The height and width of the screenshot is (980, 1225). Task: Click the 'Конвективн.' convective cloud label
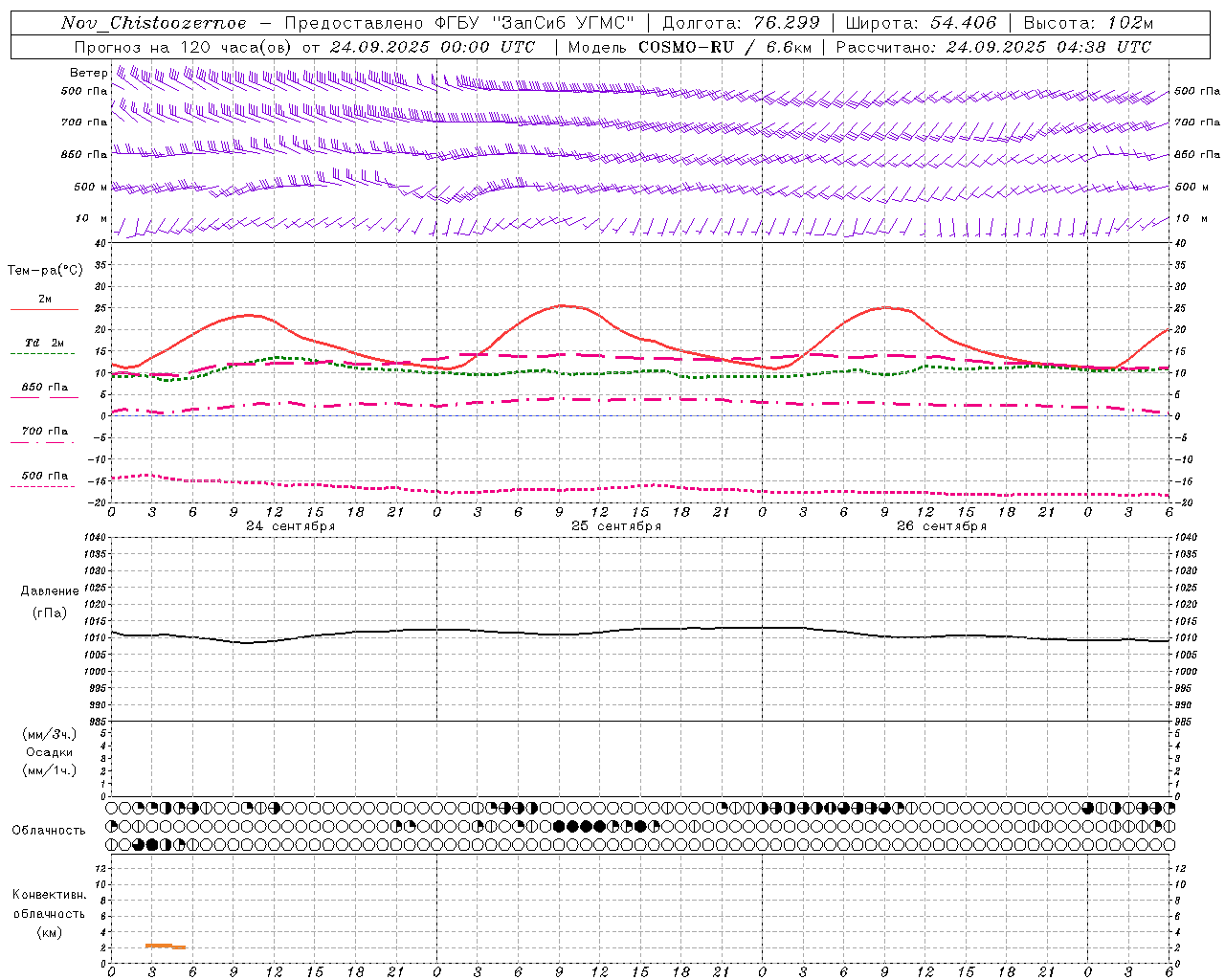(x=49, y=895)
